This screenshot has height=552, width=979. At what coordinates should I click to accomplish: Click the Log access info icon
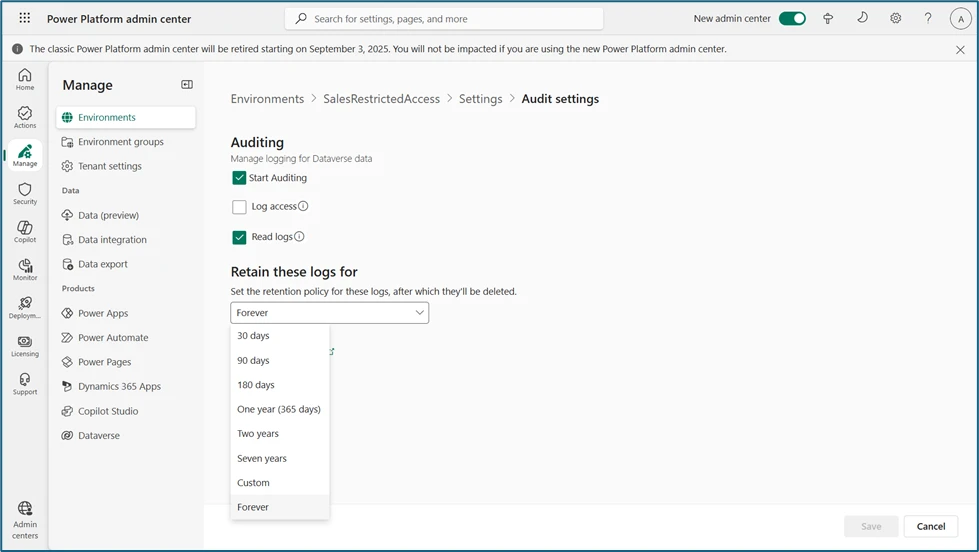(x=303, y=207)
